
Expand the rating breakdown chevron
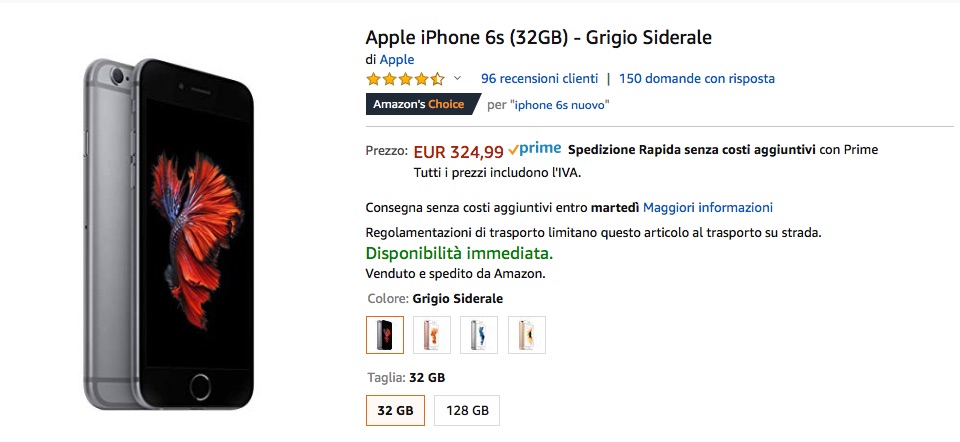click(x=458, y=79)
